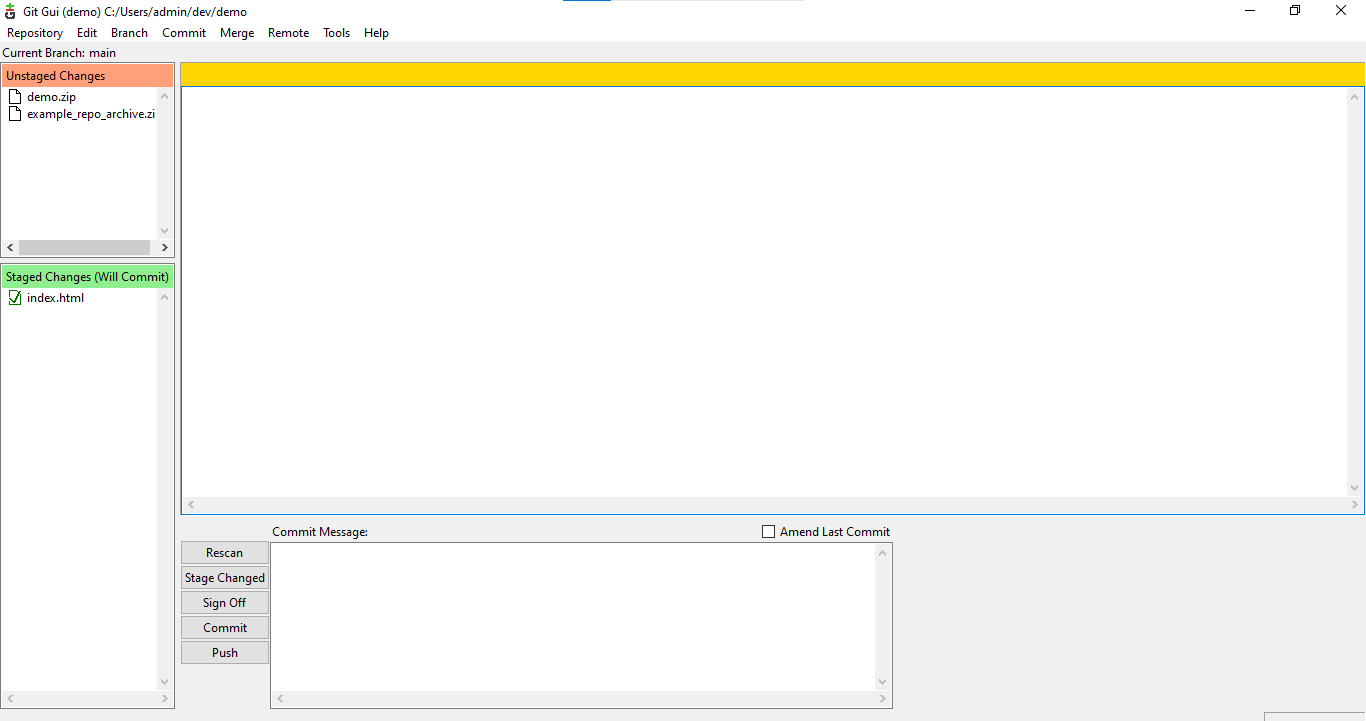Push changes with the Push button
This screenshot has height=721, width=1366.
coord(224,653)
